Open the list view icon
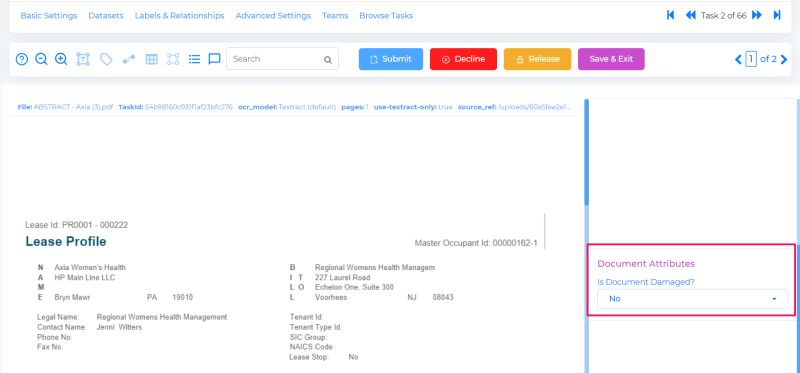Image resolution: width=800 pixels, height=373 pixels. point(194,59)
